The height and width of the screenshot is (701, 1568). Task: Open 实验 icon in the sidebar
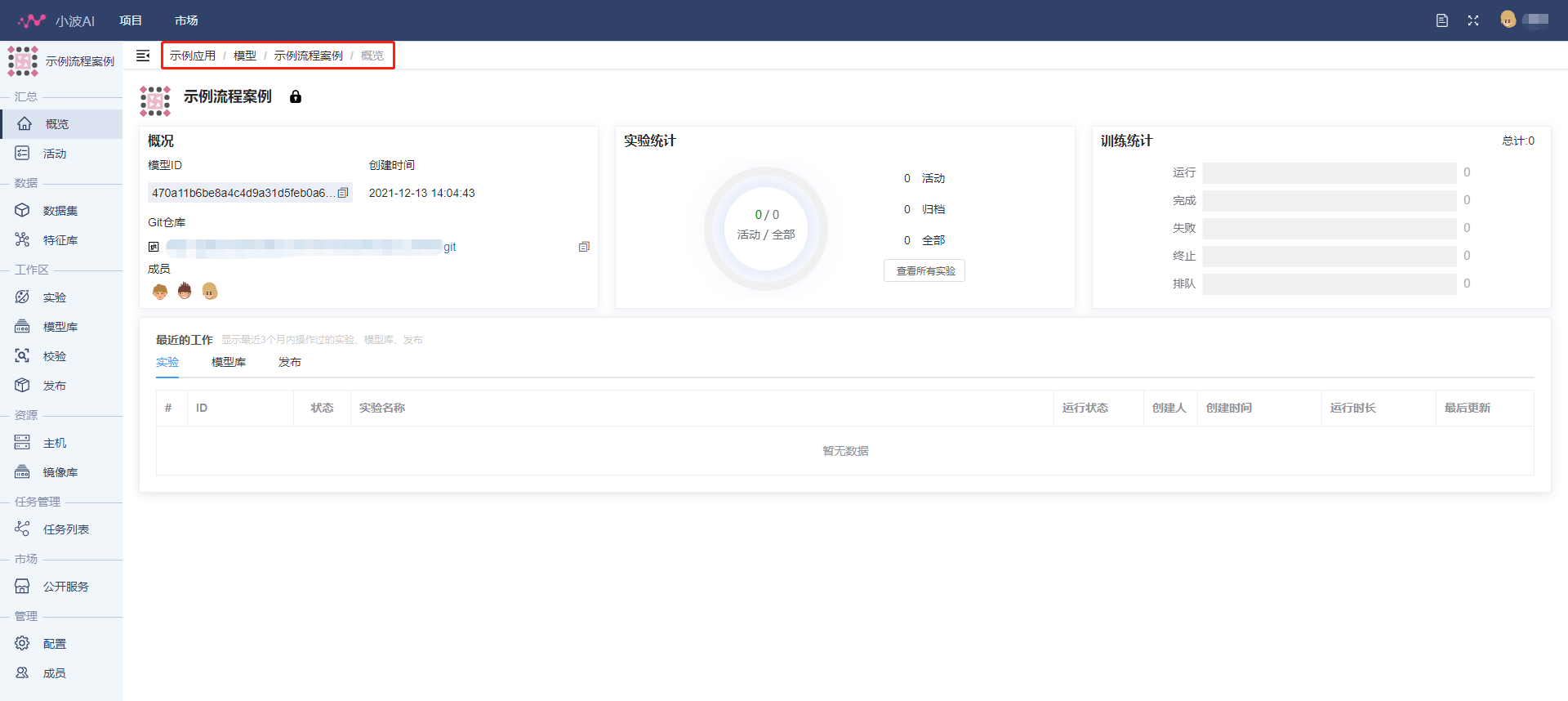click(x=22, y=297)
